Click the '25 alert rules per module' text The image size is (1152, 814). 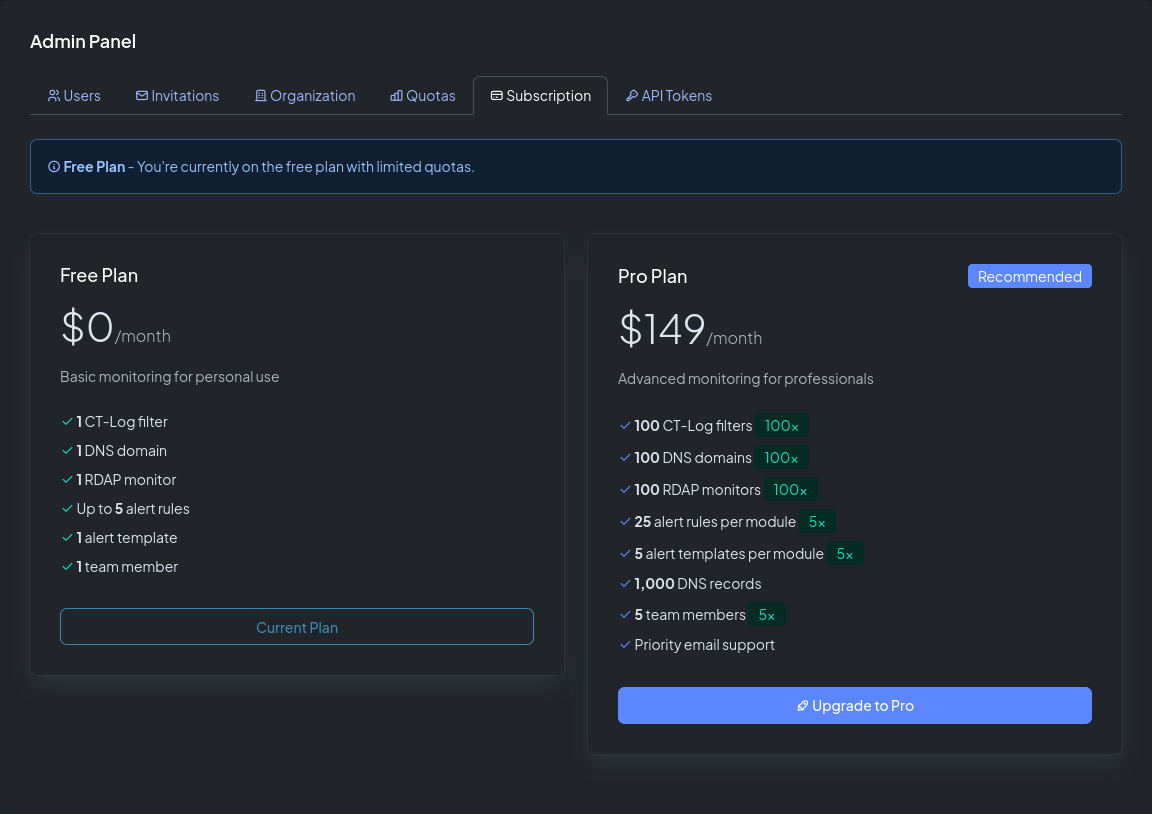pyautogui.click(x=715, y=522)
